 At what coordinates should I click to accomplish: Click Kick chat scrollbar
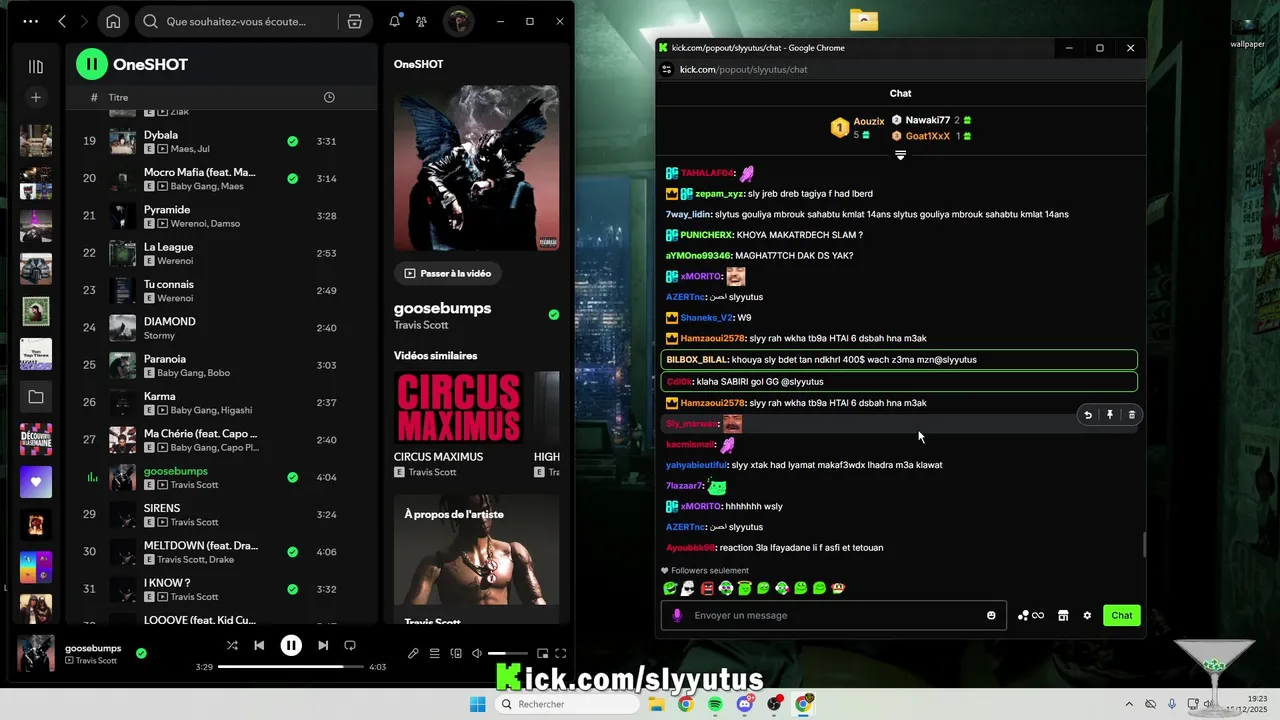pos(1144,545)
